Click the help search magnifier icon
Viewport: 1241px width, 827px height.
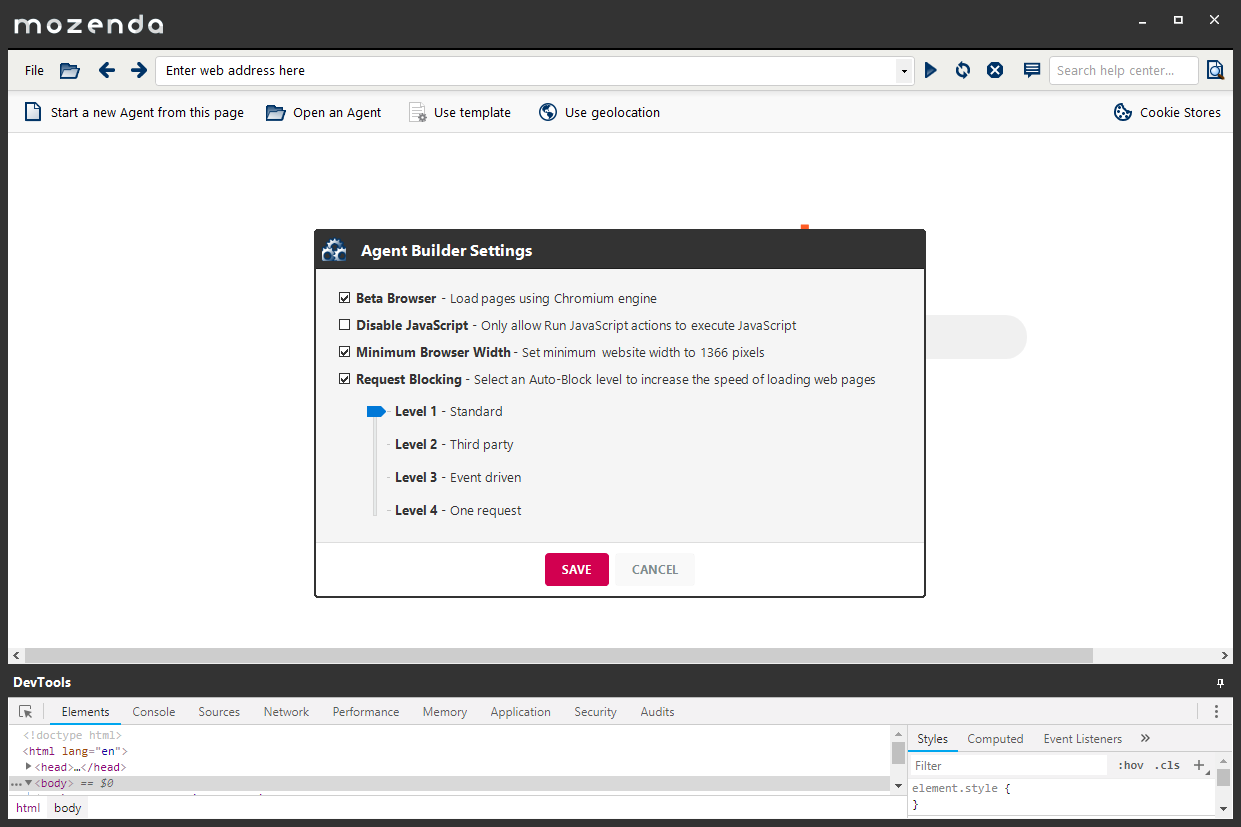tap(1214, 70)
